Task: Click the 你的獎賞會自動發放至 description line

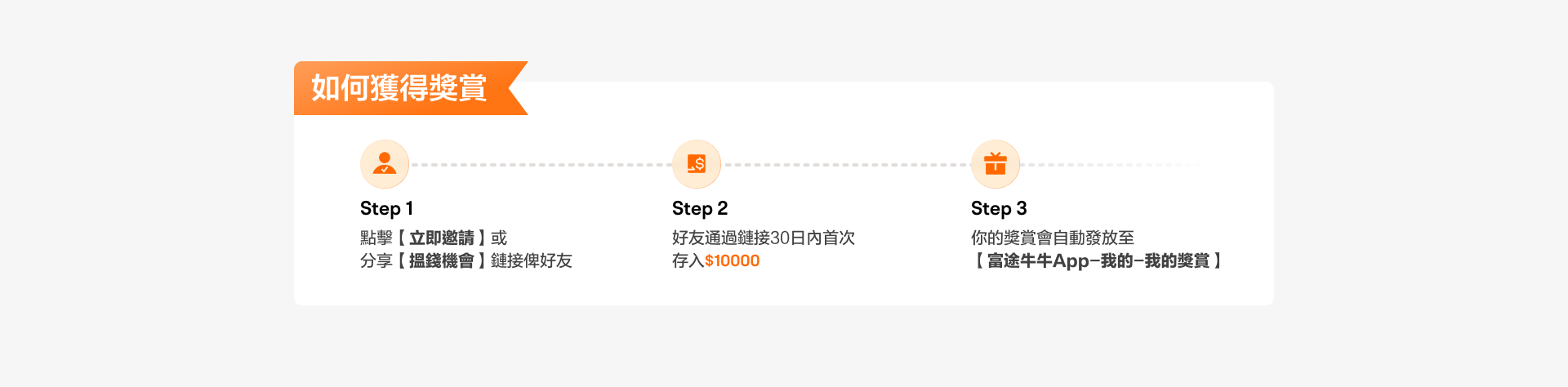Action: tap(1053, 238)
